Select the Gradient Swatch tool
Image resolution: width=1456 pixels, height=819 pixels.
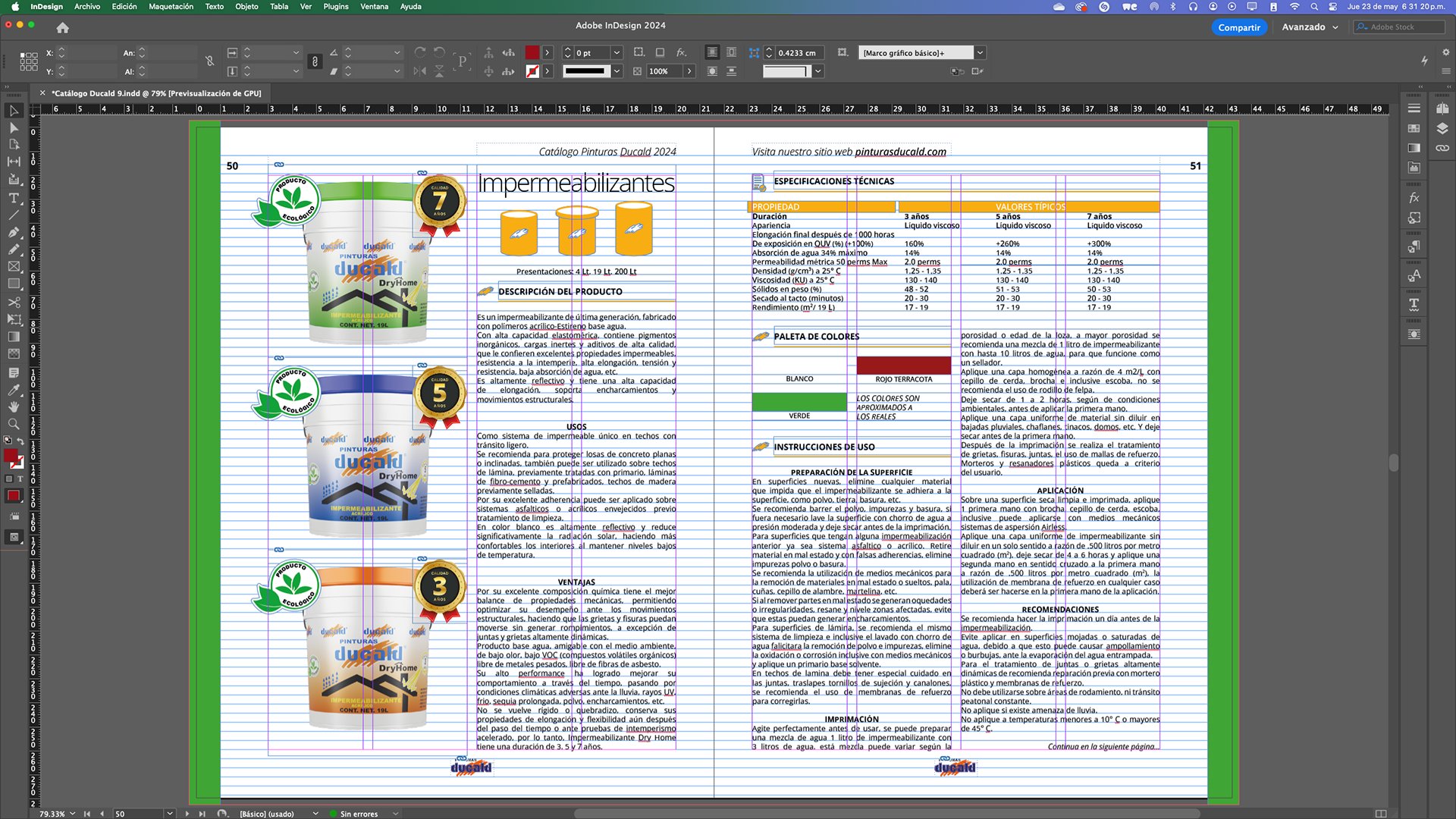click(14, 337)
